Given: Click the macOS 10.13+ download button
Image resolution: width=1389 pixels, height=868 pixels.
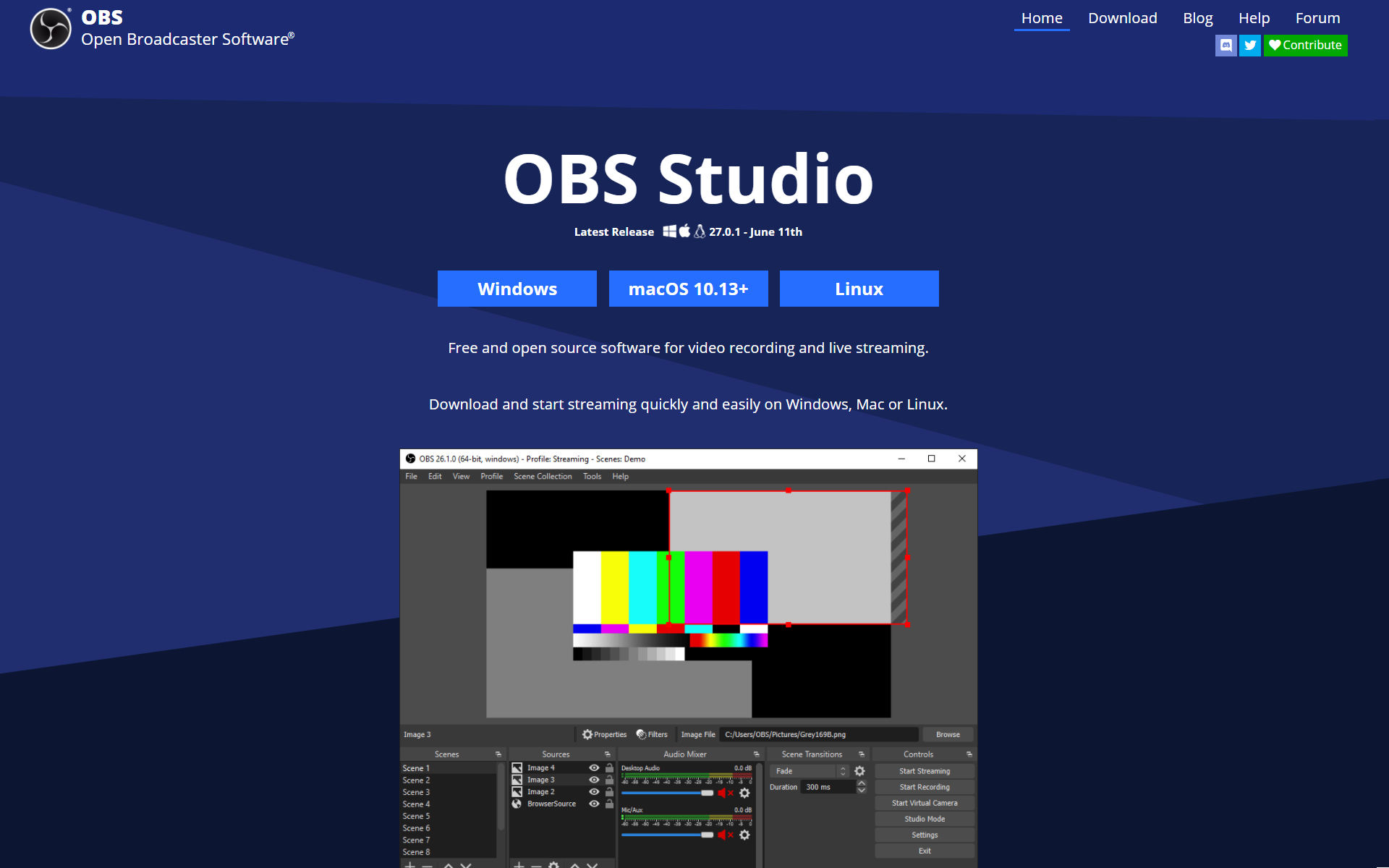Looking at the screenshot, I should 688,289.
